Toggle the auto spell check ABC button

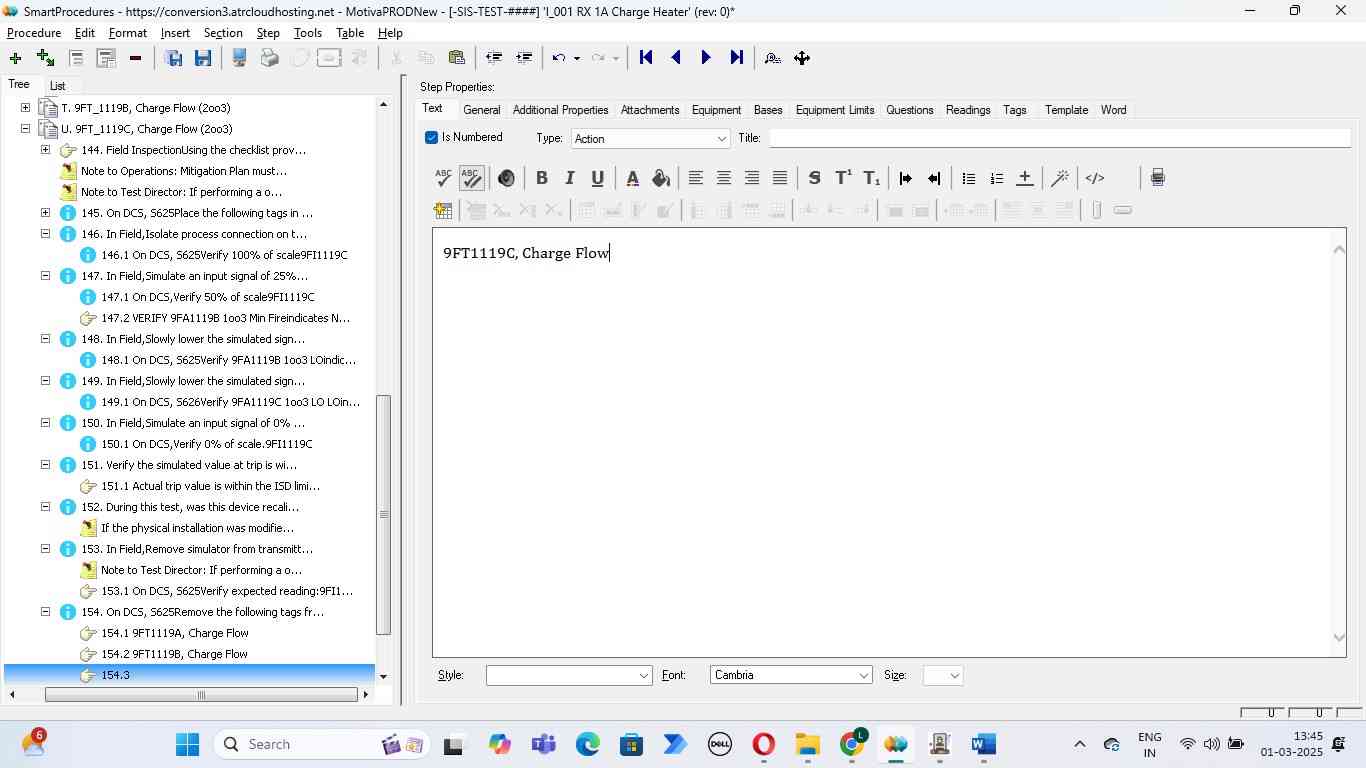click(x=472, y=178)
